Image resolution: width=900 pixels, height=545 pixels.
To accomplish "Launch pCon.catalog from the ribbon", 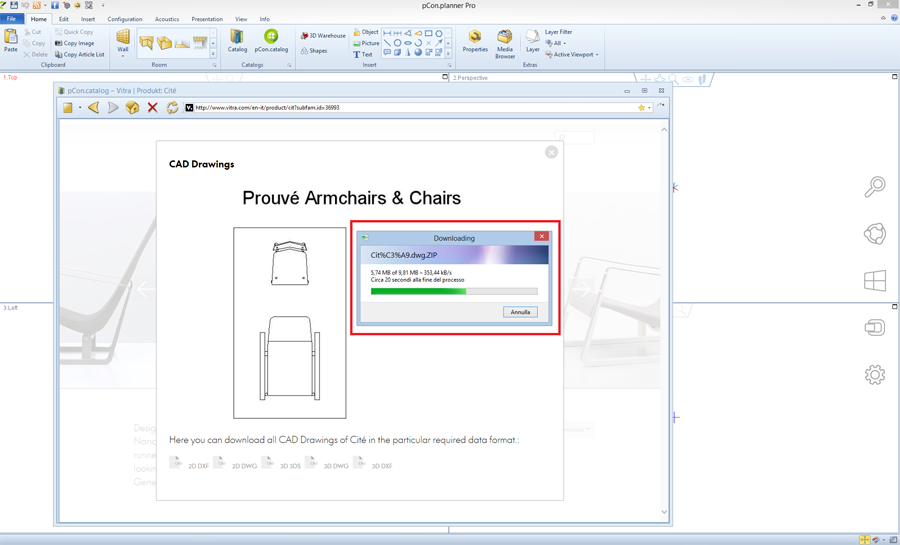I will pyautogui.click(x=271, y=41).
